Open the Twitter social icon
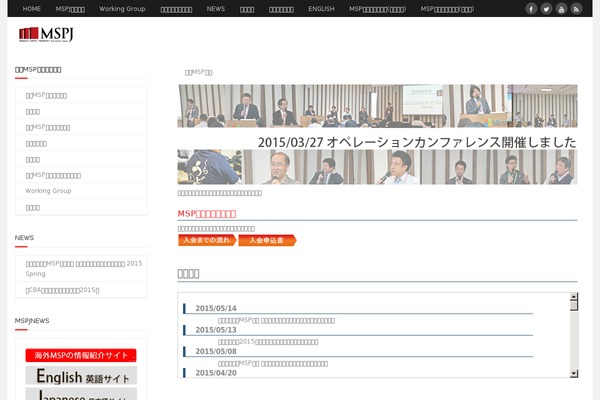Viewport: 600px width, 400px height. click(546, 8)
